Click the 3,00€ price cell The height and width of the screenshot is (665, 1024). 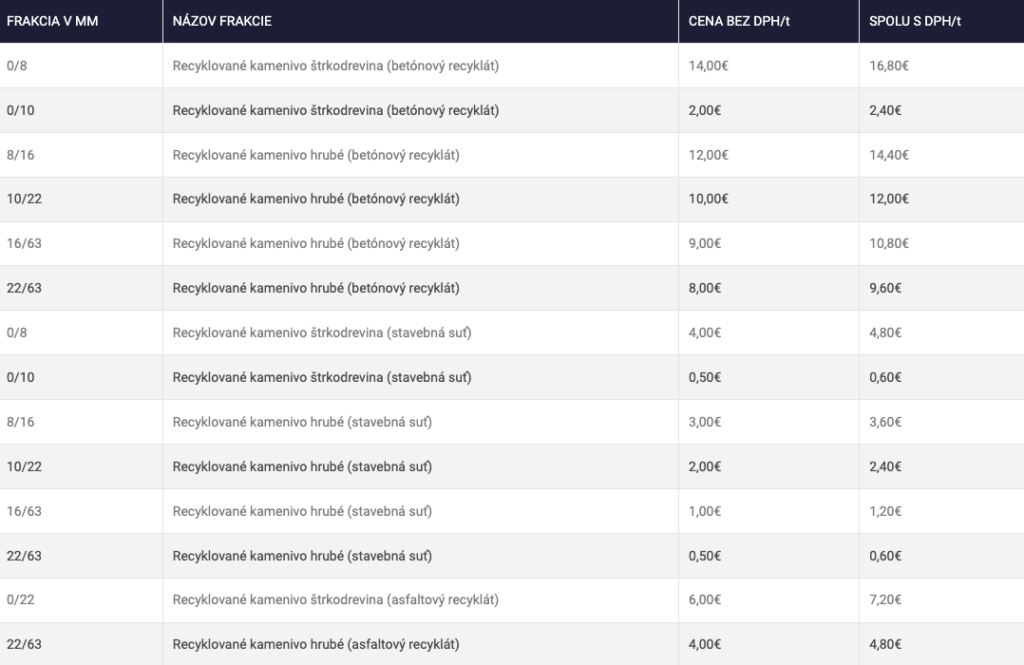point(769,422)
